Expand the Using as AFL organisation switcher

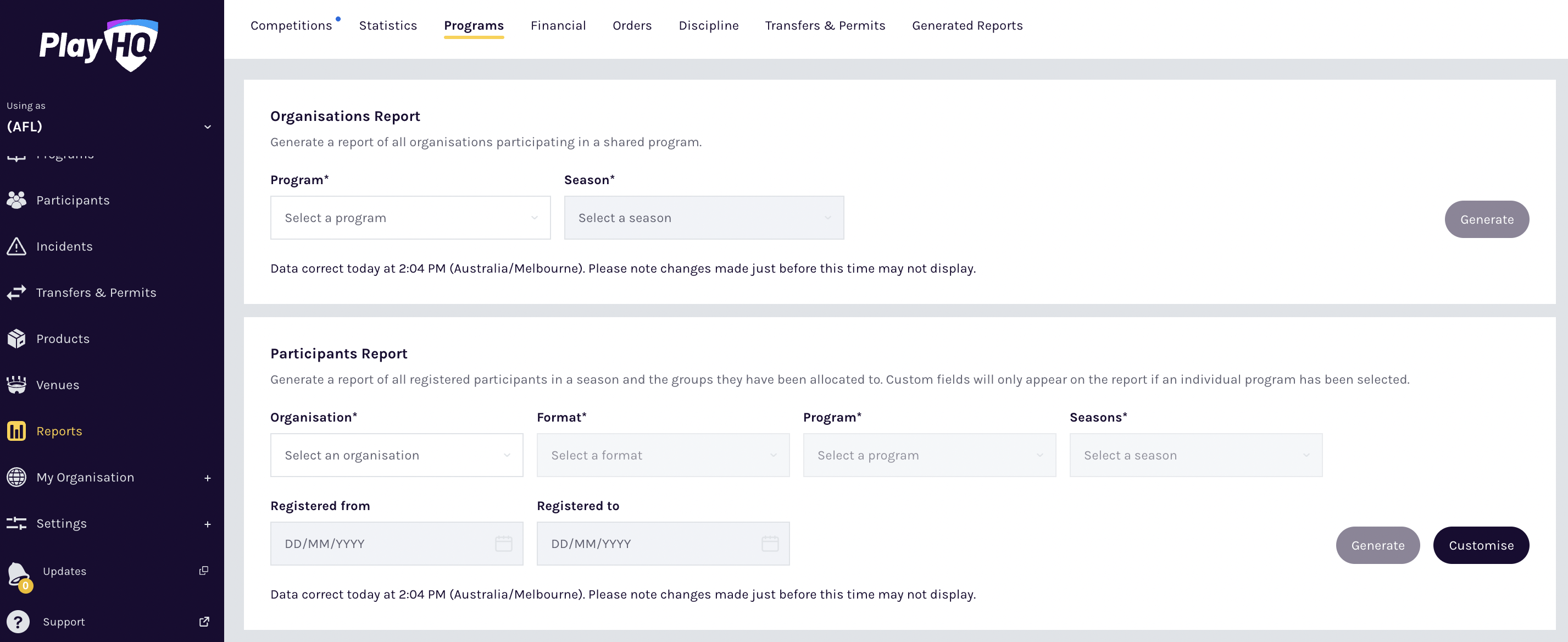point(208,126)
